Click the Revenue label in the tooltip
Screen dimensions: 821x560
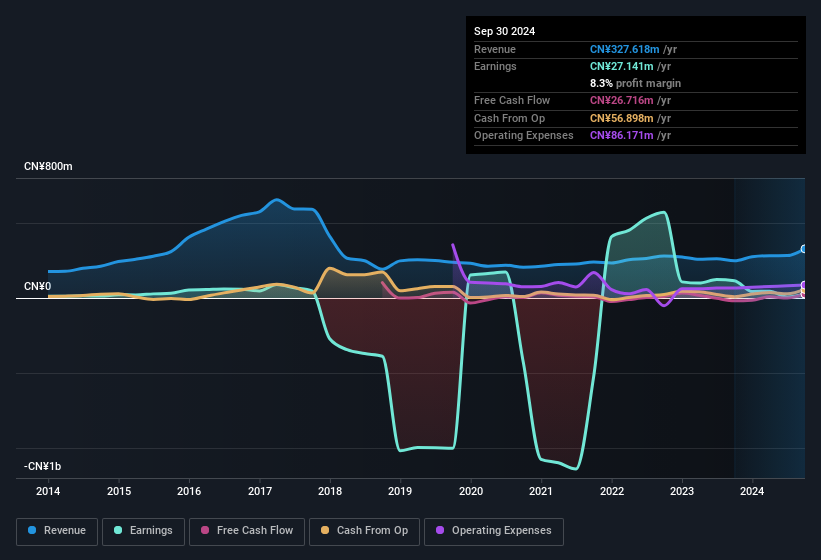tap(495, 49)
